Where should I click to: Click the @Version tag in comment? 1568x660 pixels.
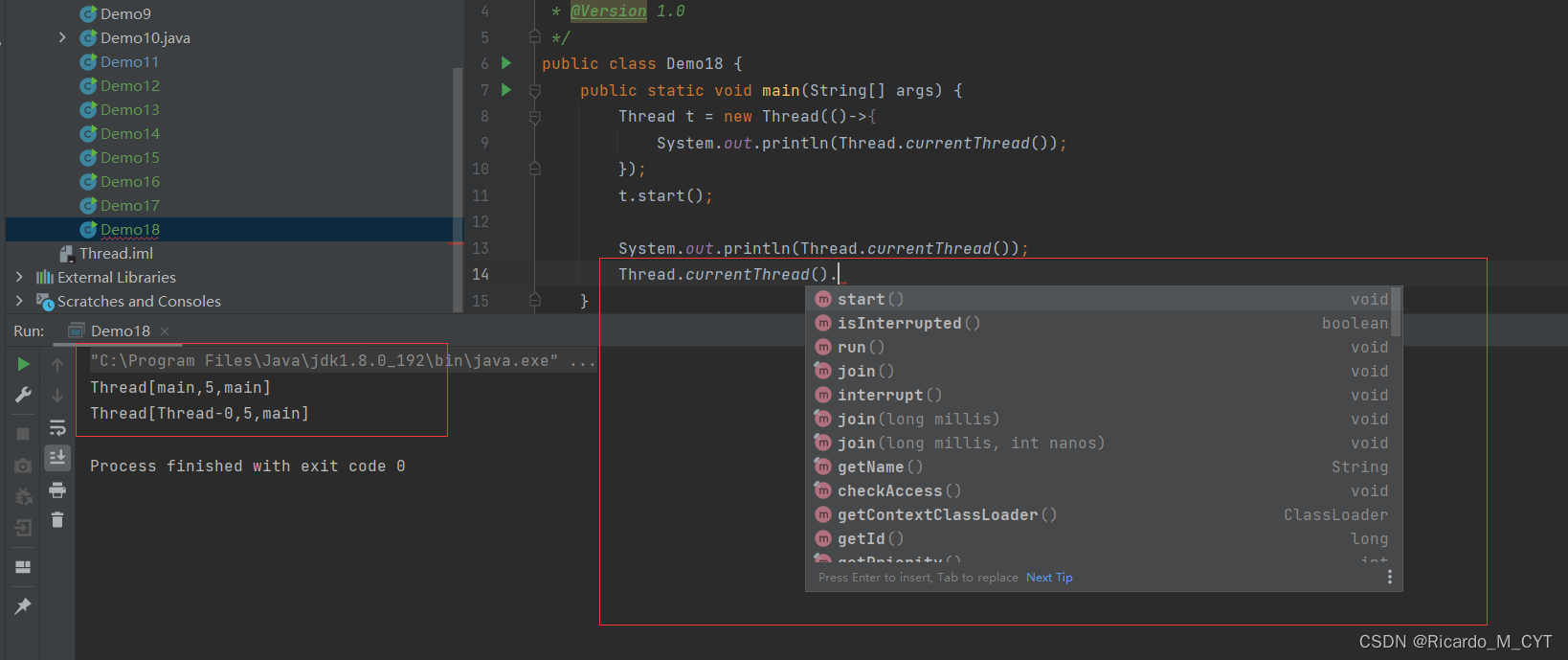point(608,11)
